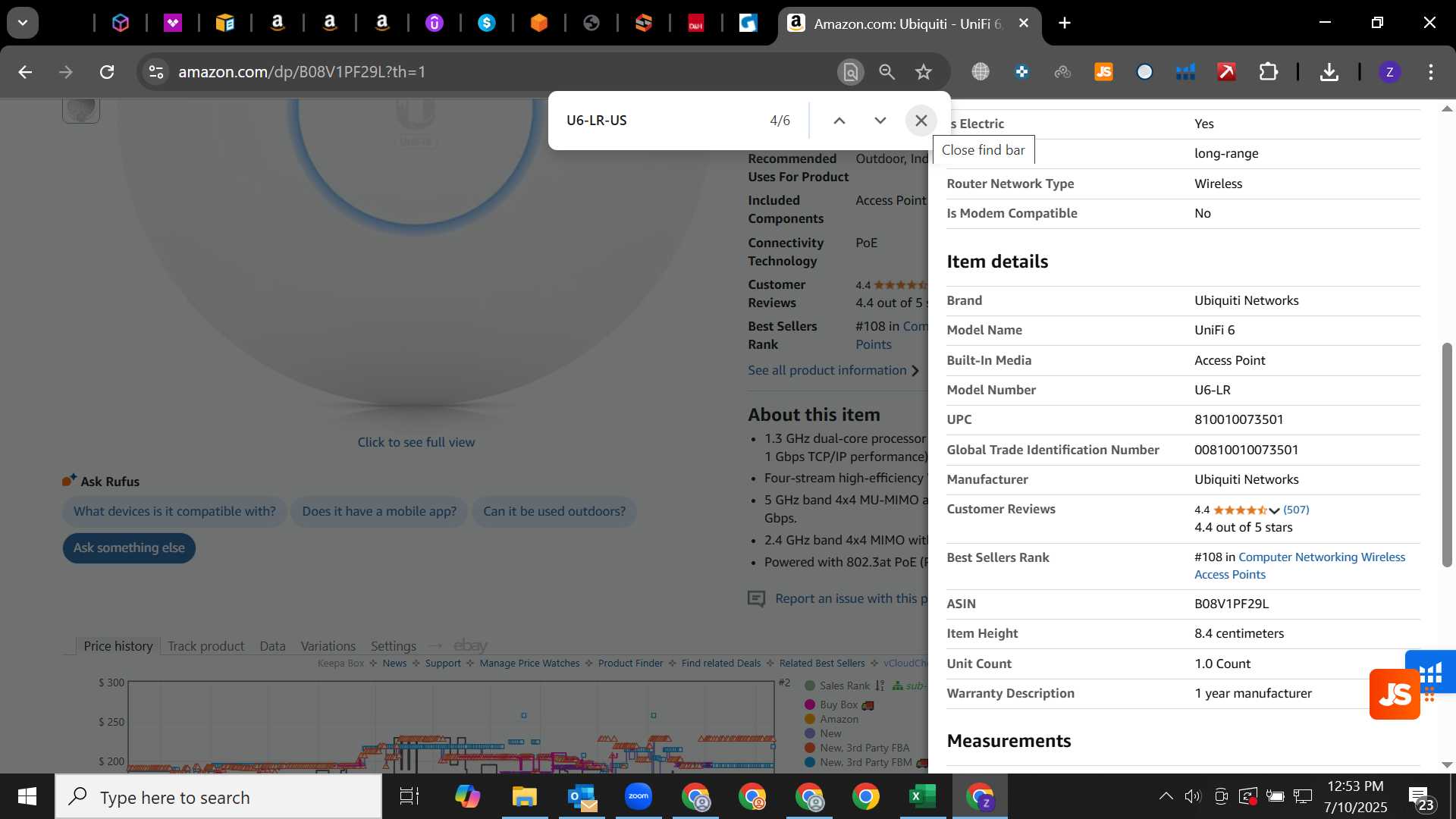The height and width of the screenshot is (819, 1456).
Task: Open a new browser tab
Action: [x=1065, y=23]
